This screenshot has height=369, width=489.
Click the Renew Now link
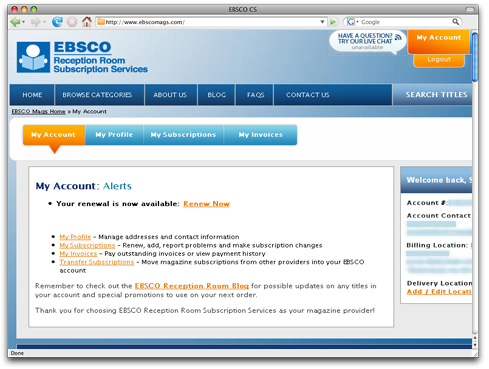(x=206, y=204)
